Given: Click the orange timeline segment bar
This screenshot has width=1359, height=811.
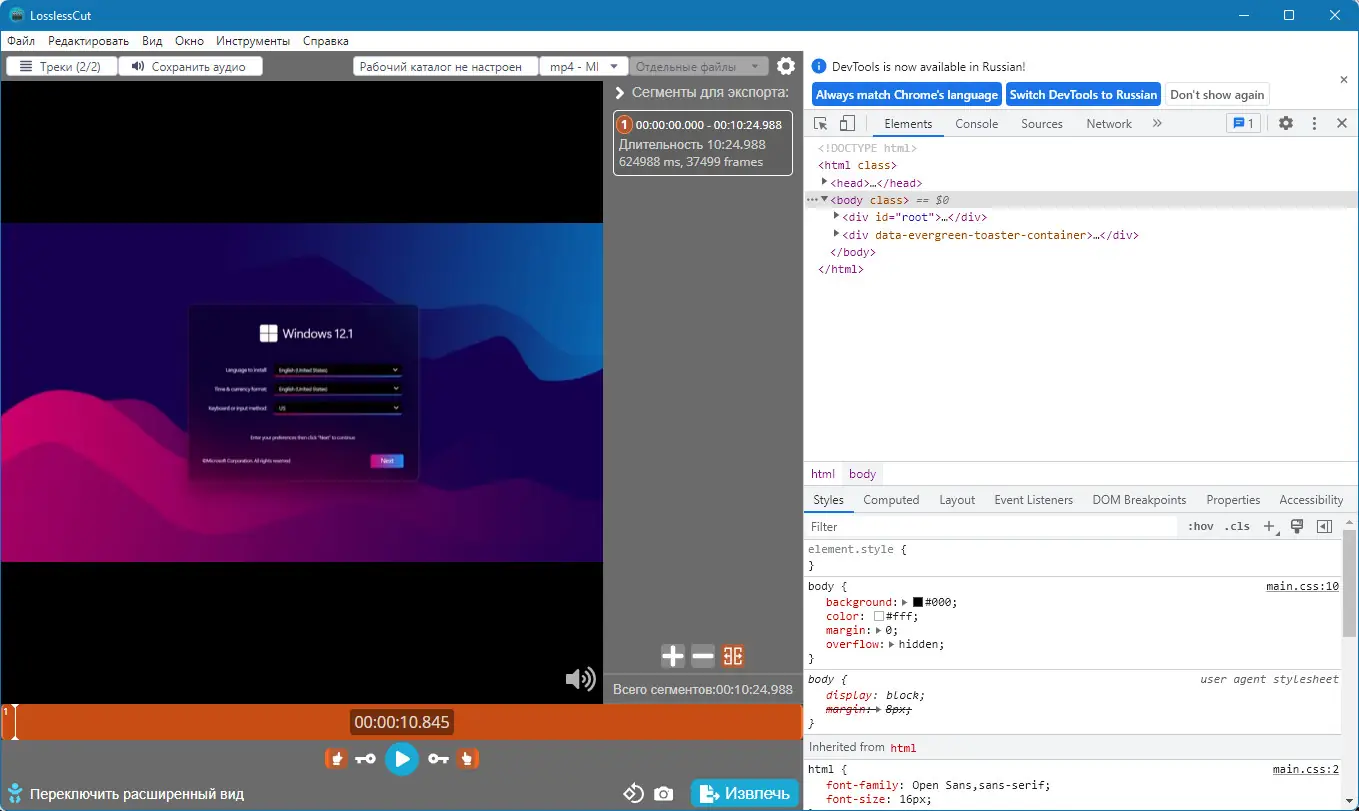Looking at the screenshot, I should click(401, 722).
